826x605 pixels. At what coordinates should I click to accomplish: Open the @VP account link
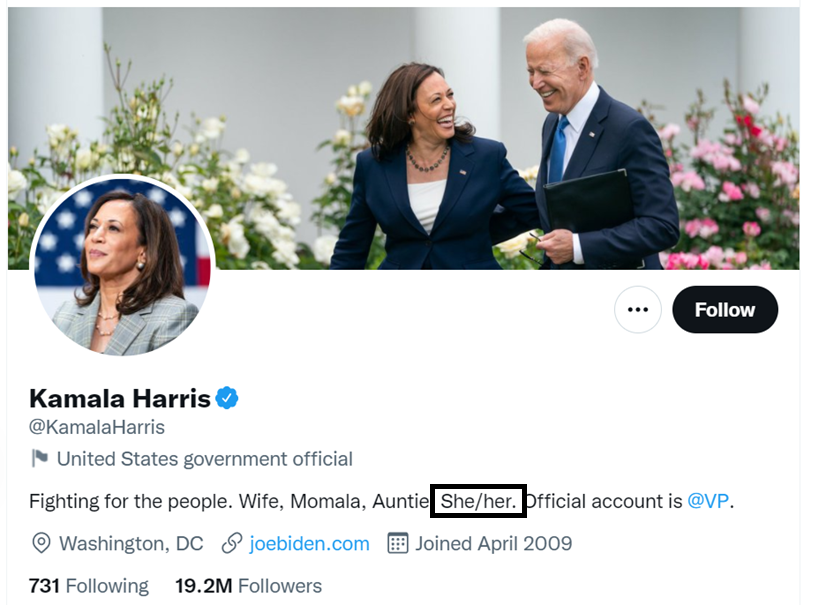pos(708,501)
